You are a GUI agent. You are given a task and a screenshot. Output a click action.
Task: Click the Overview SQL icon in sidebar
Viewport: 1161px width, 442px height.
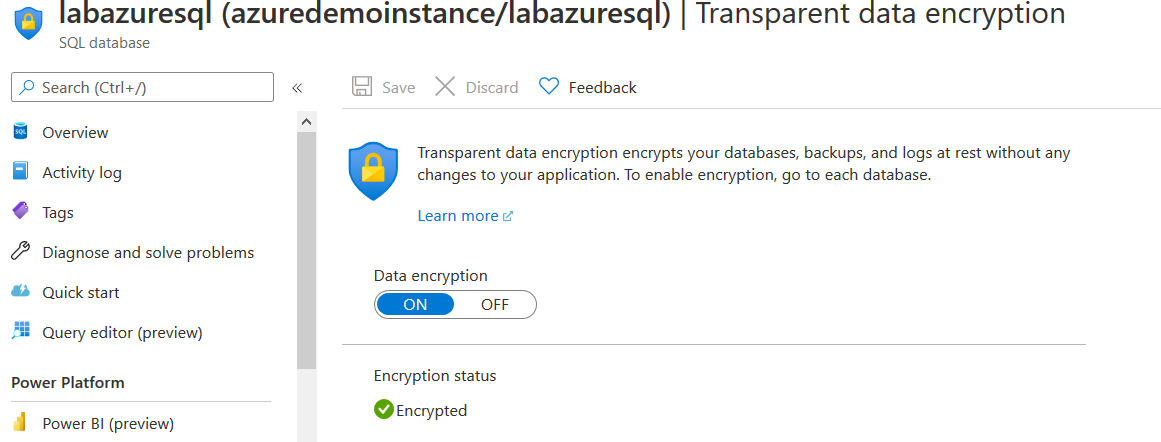tap(20, 132)
